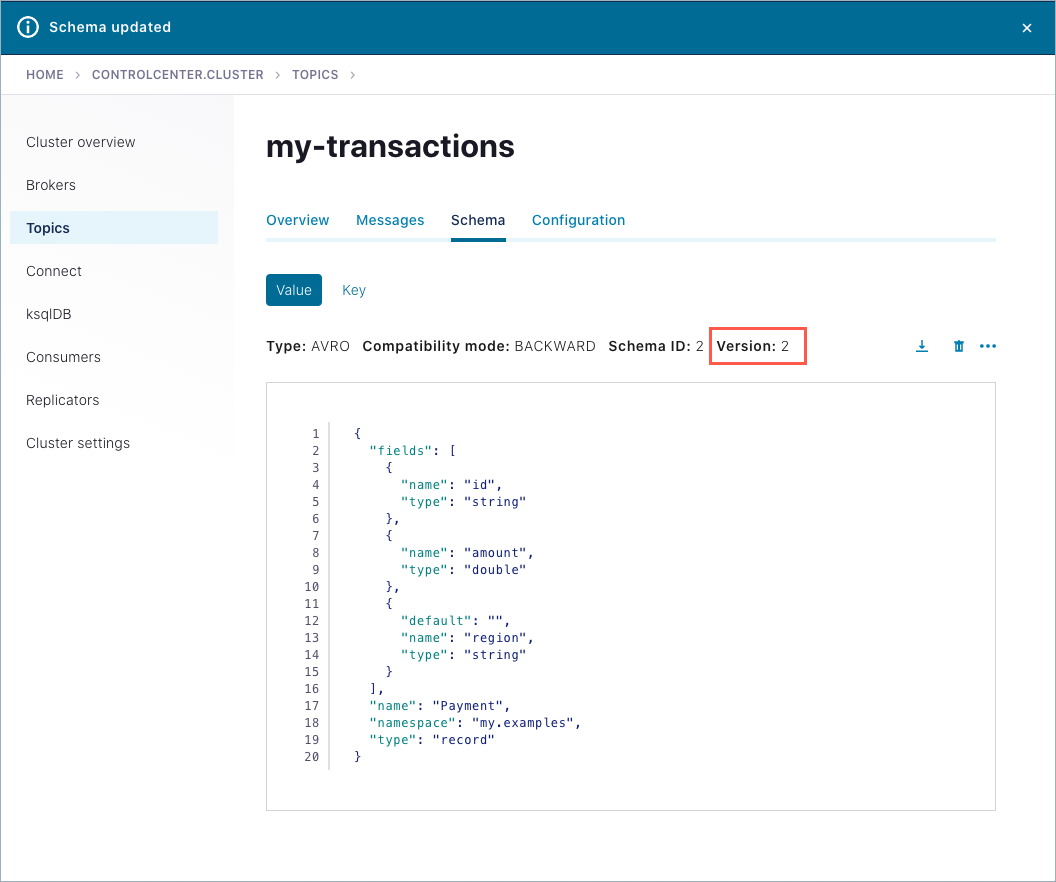Open the Messages tab
The width and height of the screenshot is (1056, 882).
click(390, 220)
